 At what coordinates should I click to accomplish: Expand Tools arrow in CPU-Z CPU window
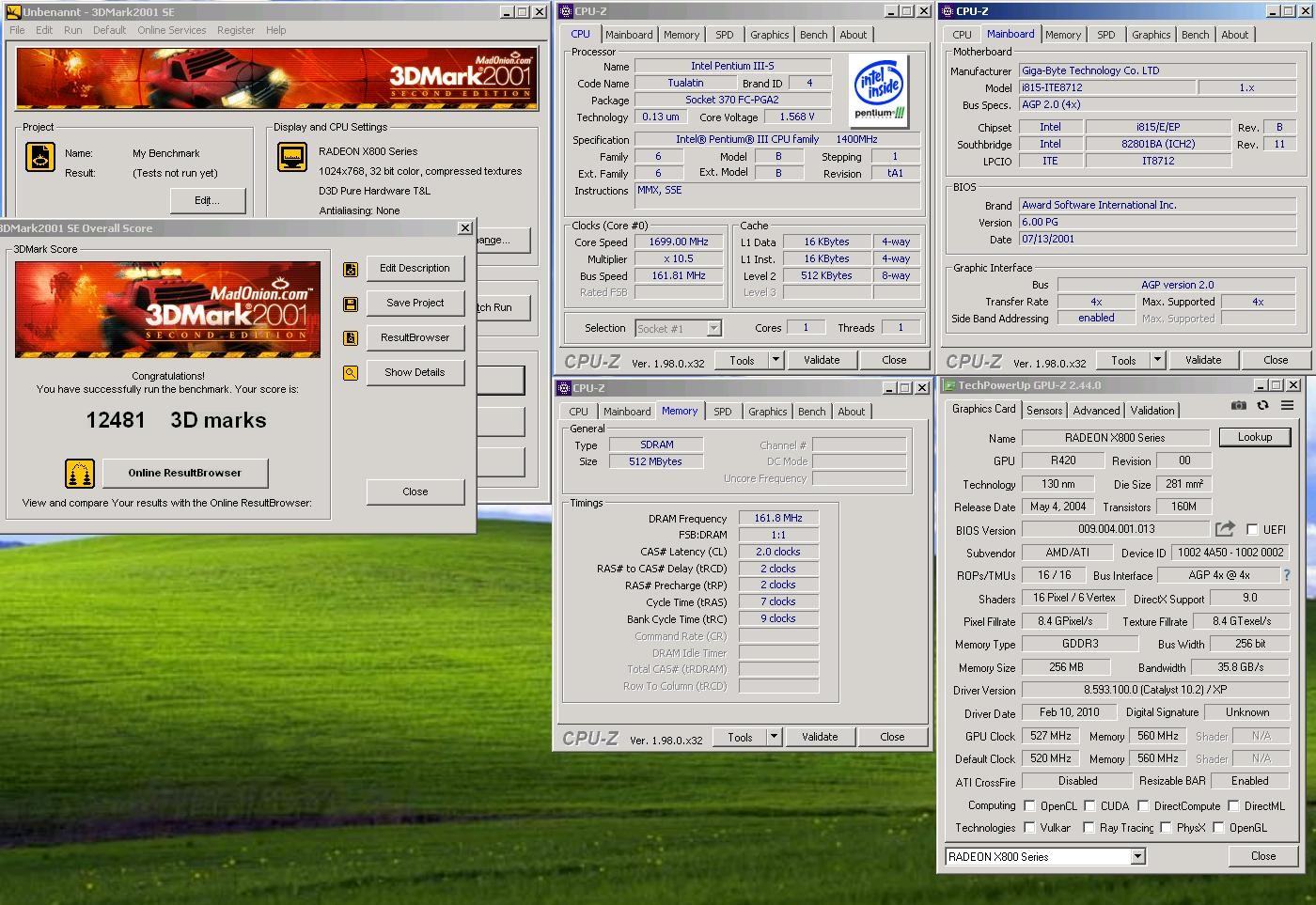click(775, 360)
